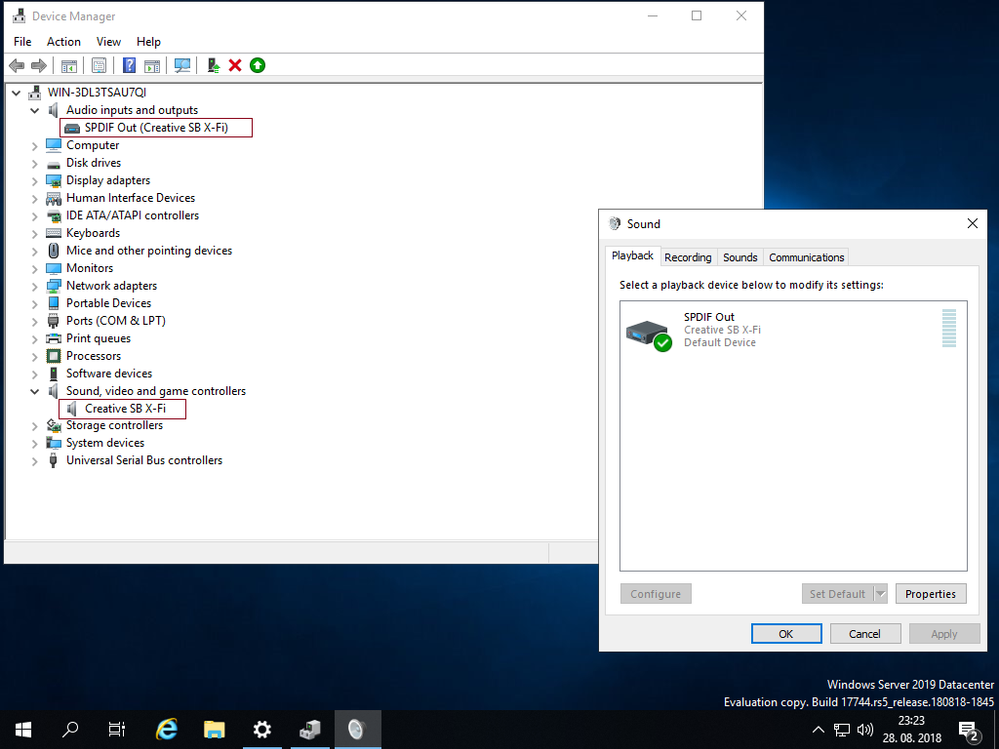Click OK in the Sound dialog
Screen dimensions: 999x749
(786, 634)
